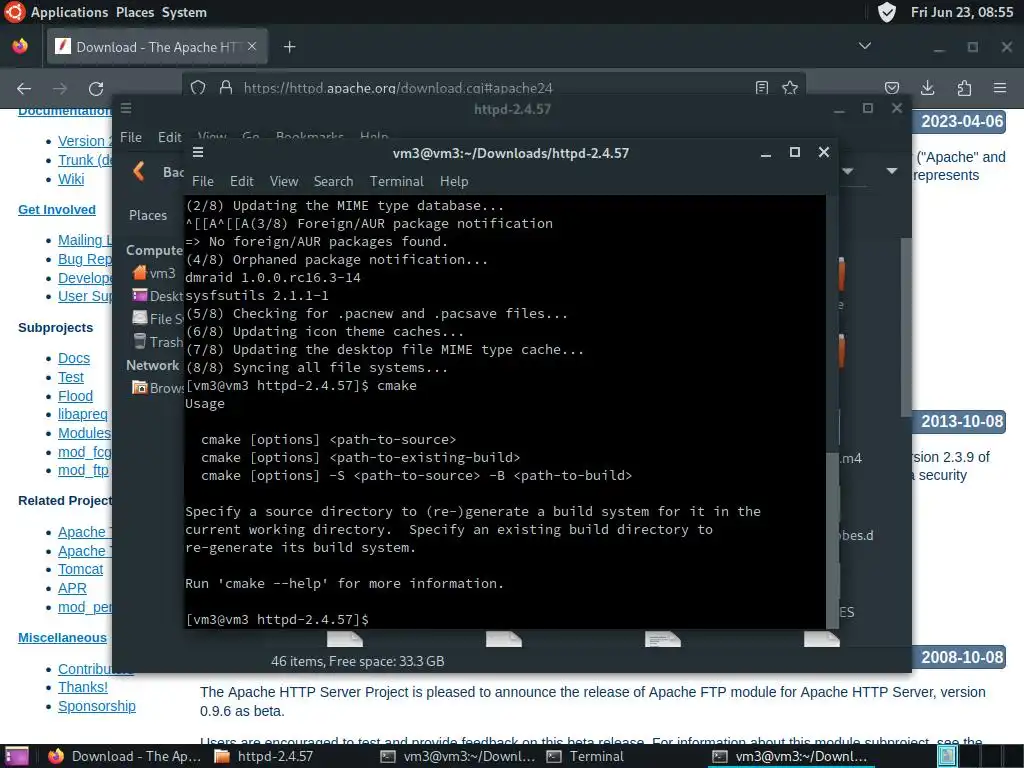Expand the Firefox list all tabs chevron
This screenshot has width=1024, height=768.
pos(865,46)
